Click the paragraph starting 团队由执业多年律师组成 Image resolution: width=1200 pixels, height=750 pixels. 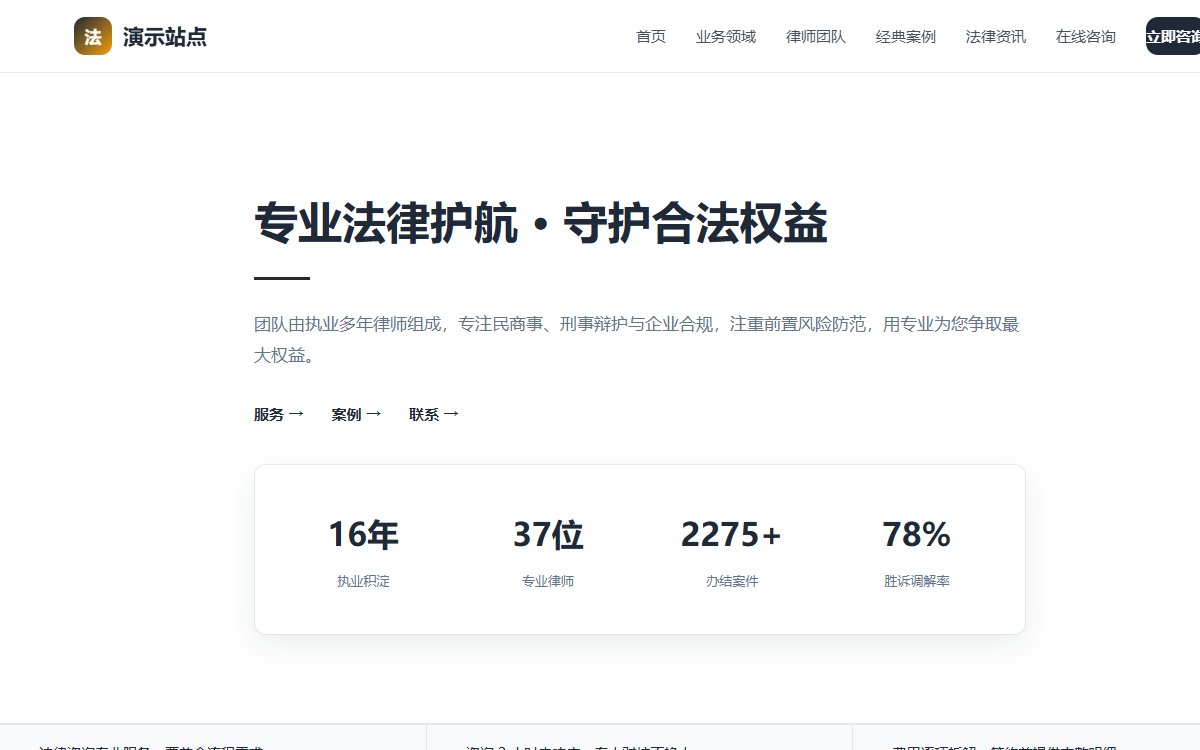(x=637, y=339)
